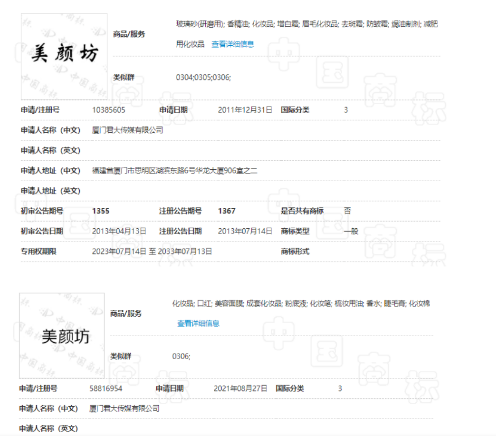
Task: Select registration announcement date 2013年07月14日
Action: (x=245, y=231)
